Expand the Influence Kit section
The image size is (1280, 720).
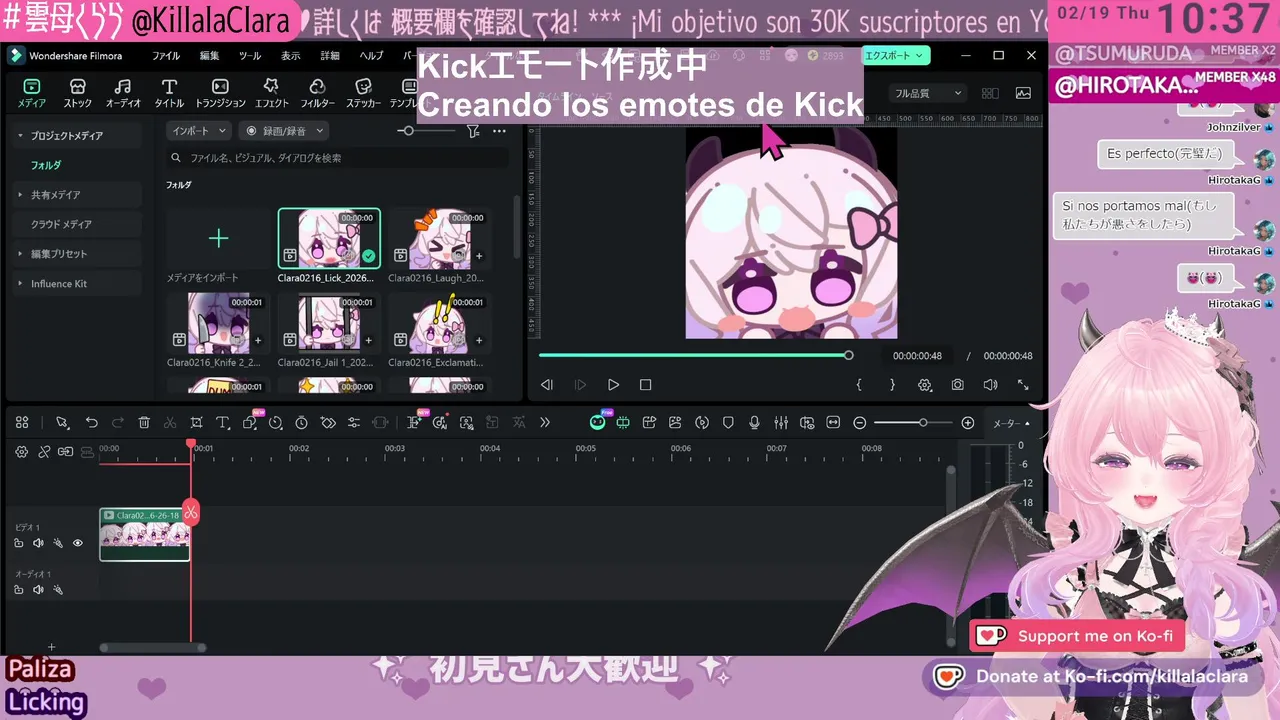click(20, 284)
